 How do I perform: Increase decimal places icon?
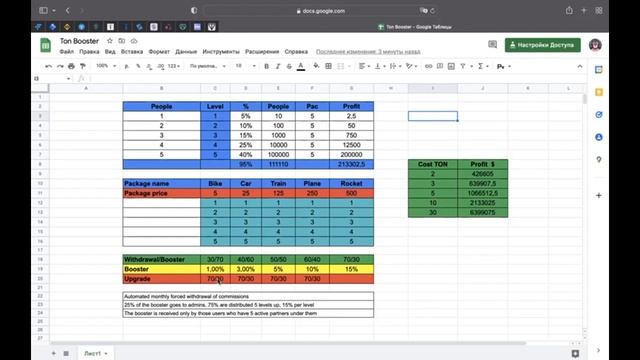point(160,66)
